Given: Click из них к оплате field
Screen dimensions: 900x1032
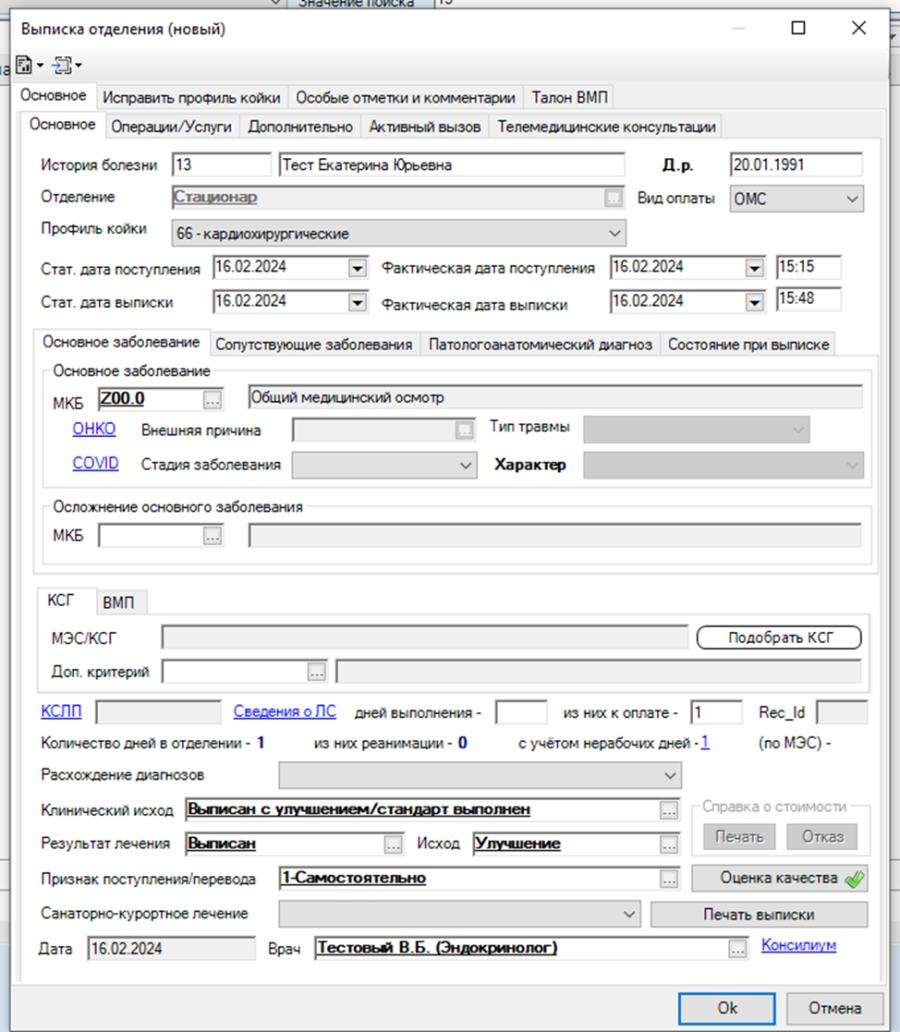Looking at the screenshot, I should (x=716, y=713).
